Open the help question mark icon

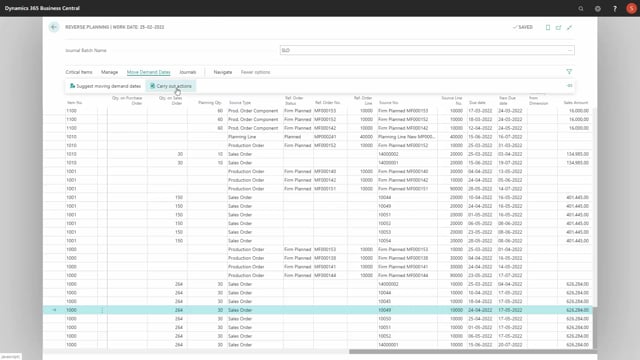coord(615,8)
